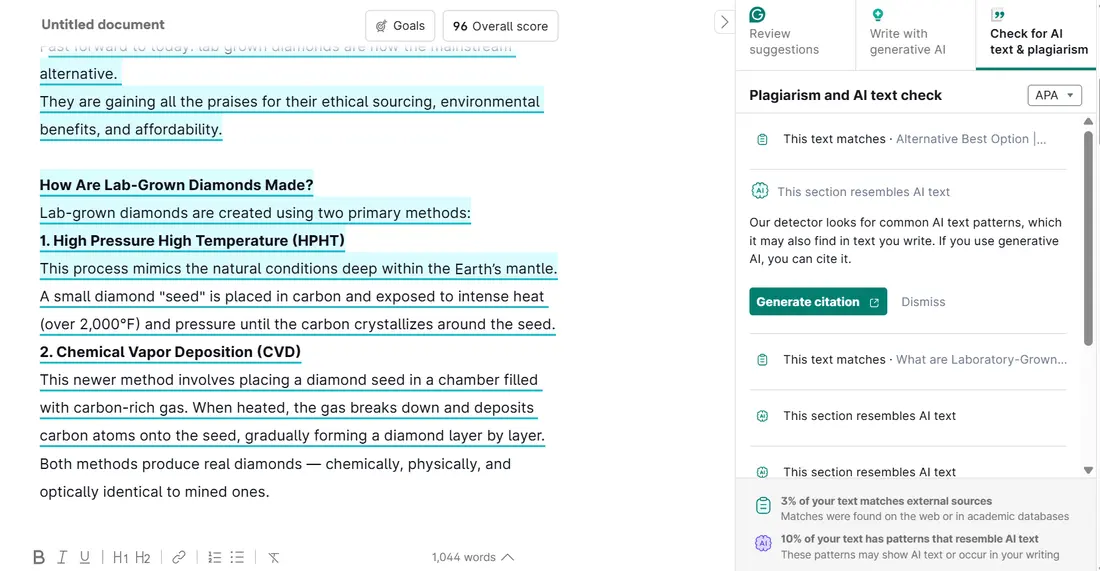Apply Heading 2 style
The height and width of the screenshot is (571, 1100).
coord(143,557)
